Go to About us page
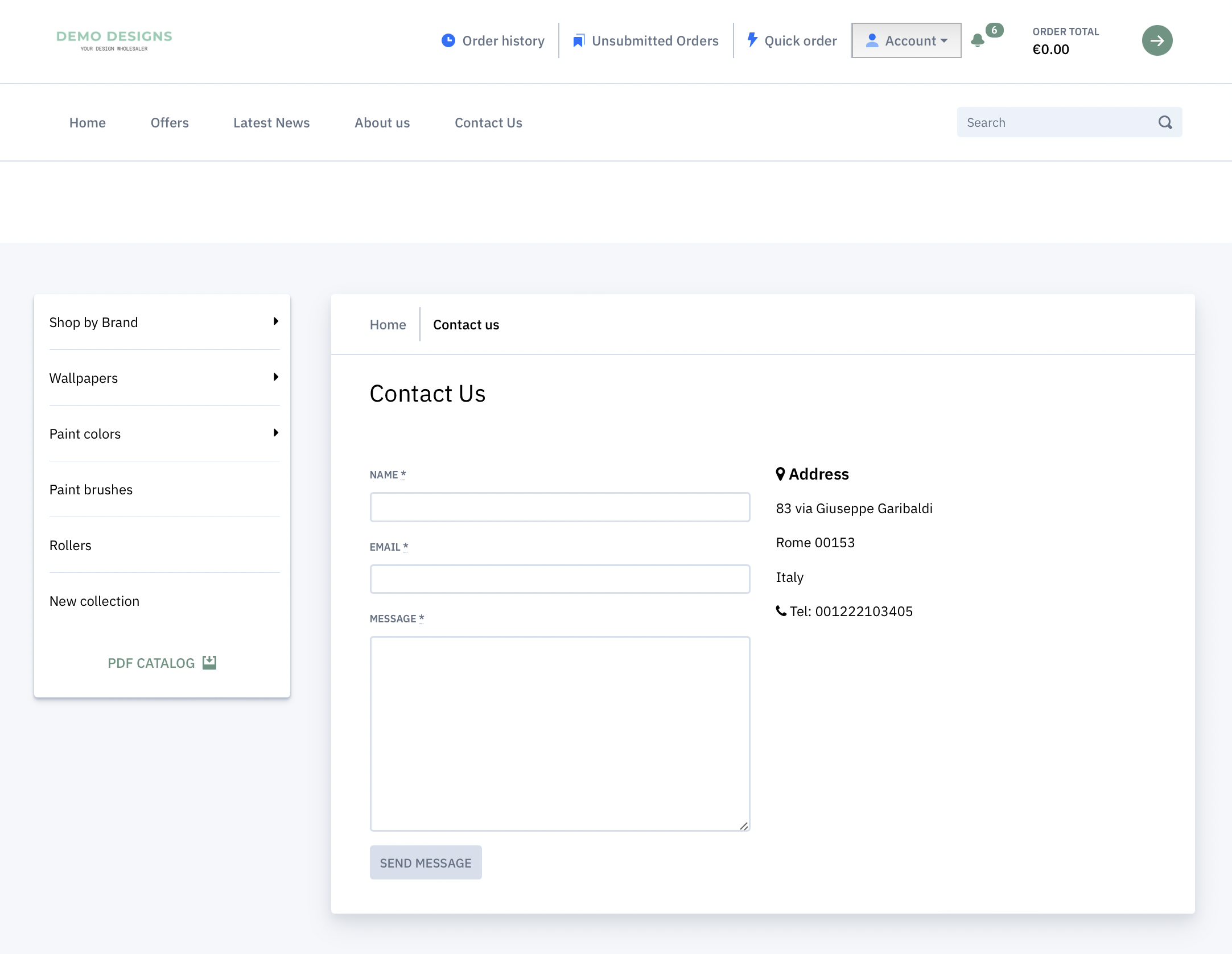 pyautogui.click(x=382, y=123)
